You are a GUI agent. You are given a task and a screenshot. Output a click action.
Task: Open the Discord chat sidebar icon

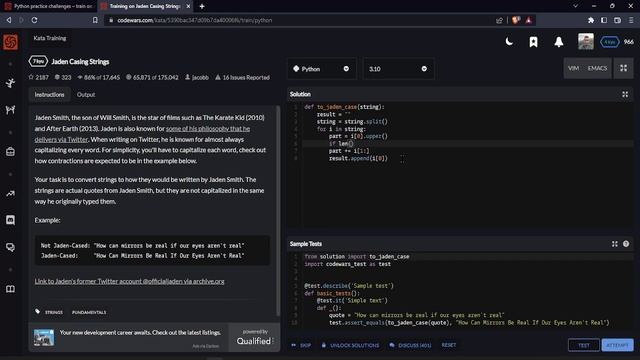click(11, 220)
